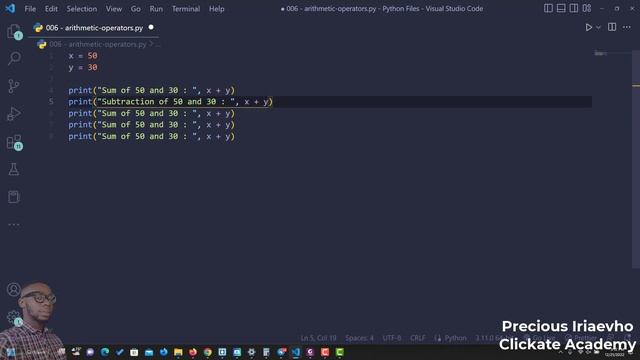Click the text "y = 30" on line 2
The height and width of the screenshot is (360, 640).
83,67
